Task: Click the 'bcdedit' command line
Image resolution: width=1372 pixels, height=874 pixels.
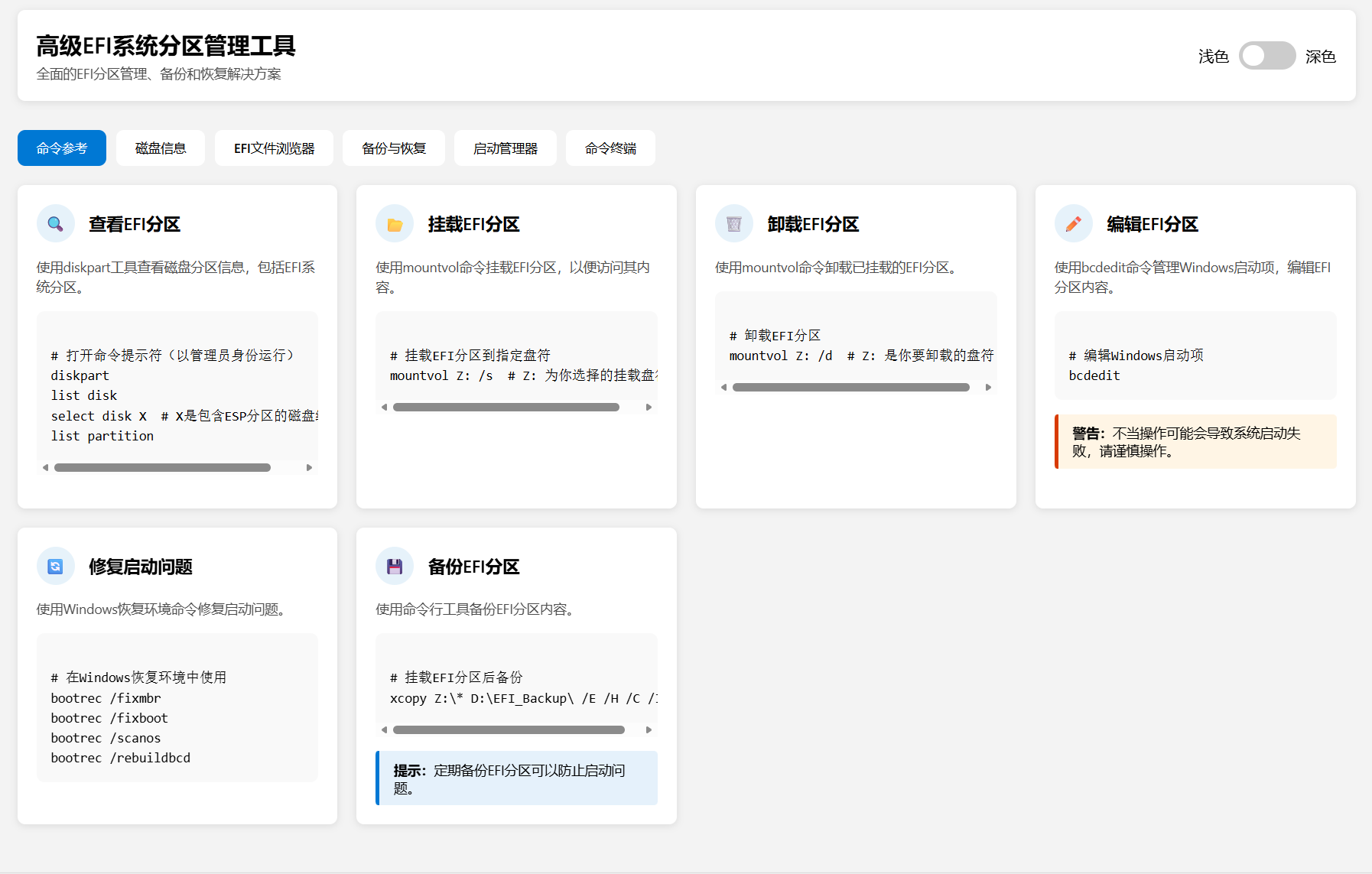Action: (x=1094, y=375)
